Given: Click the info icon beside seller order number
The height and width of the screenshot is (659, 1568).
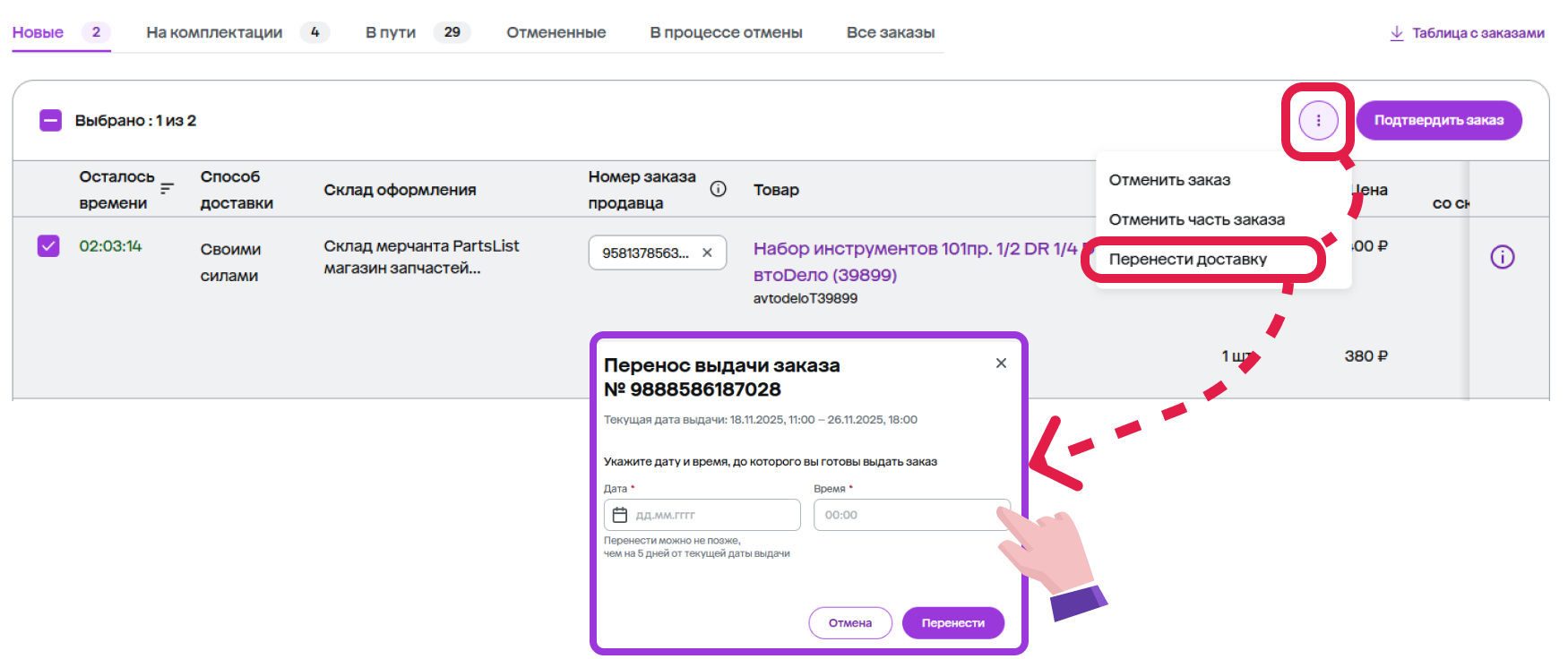Looking at the screenshot, I should (x=718, y=189).
